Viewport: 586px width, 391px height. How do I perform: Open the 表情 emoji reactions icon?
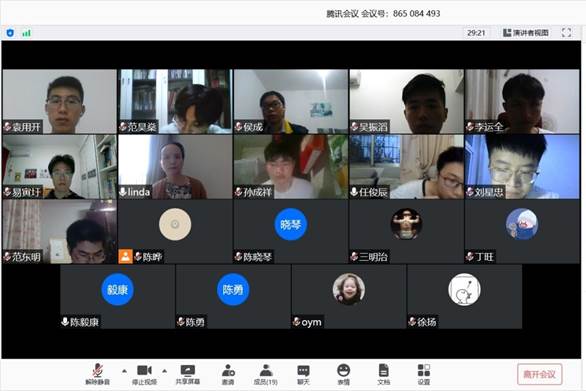[x=343, y=374]
